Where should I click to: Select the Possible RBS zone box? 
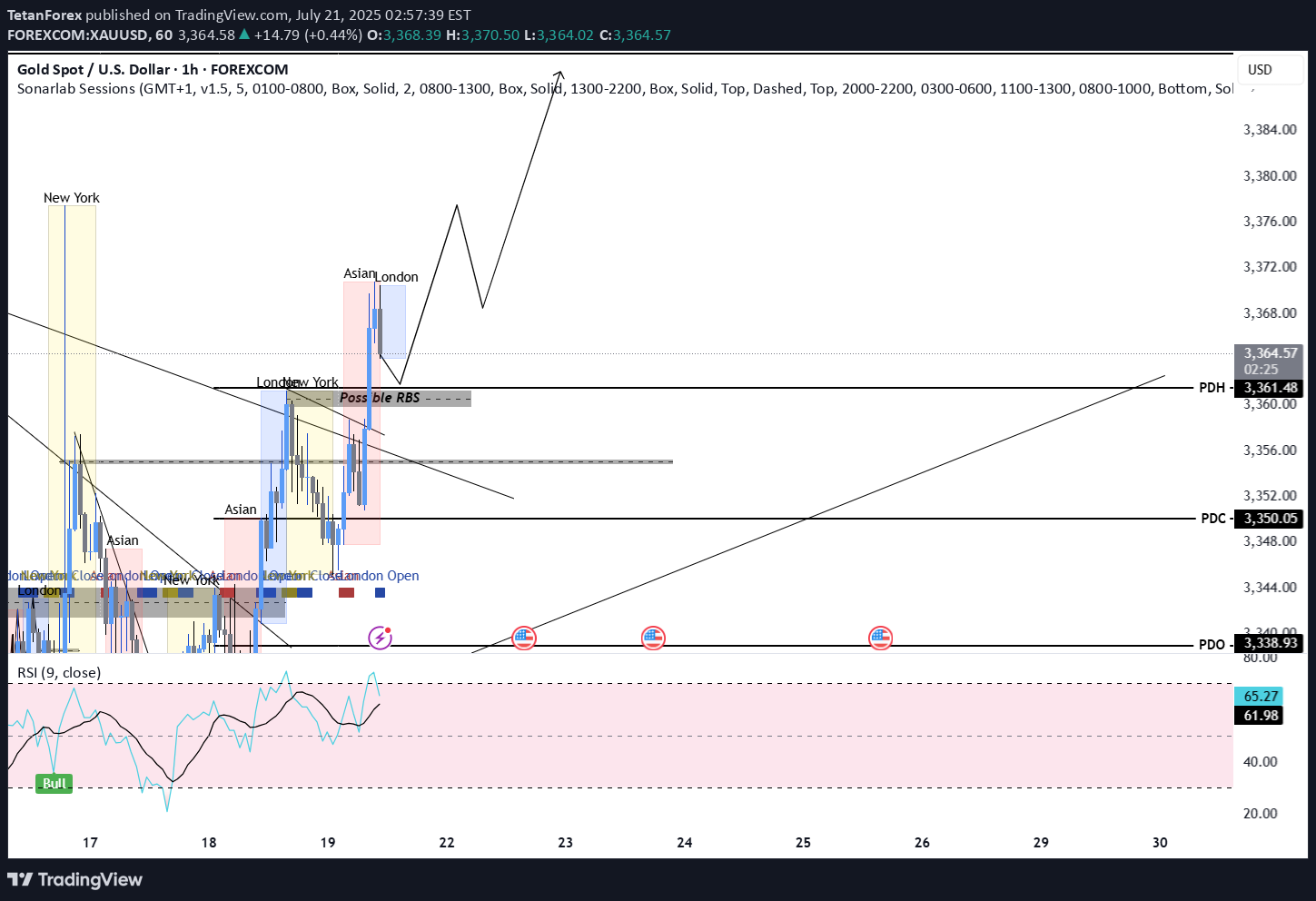(x=380, y=398)
